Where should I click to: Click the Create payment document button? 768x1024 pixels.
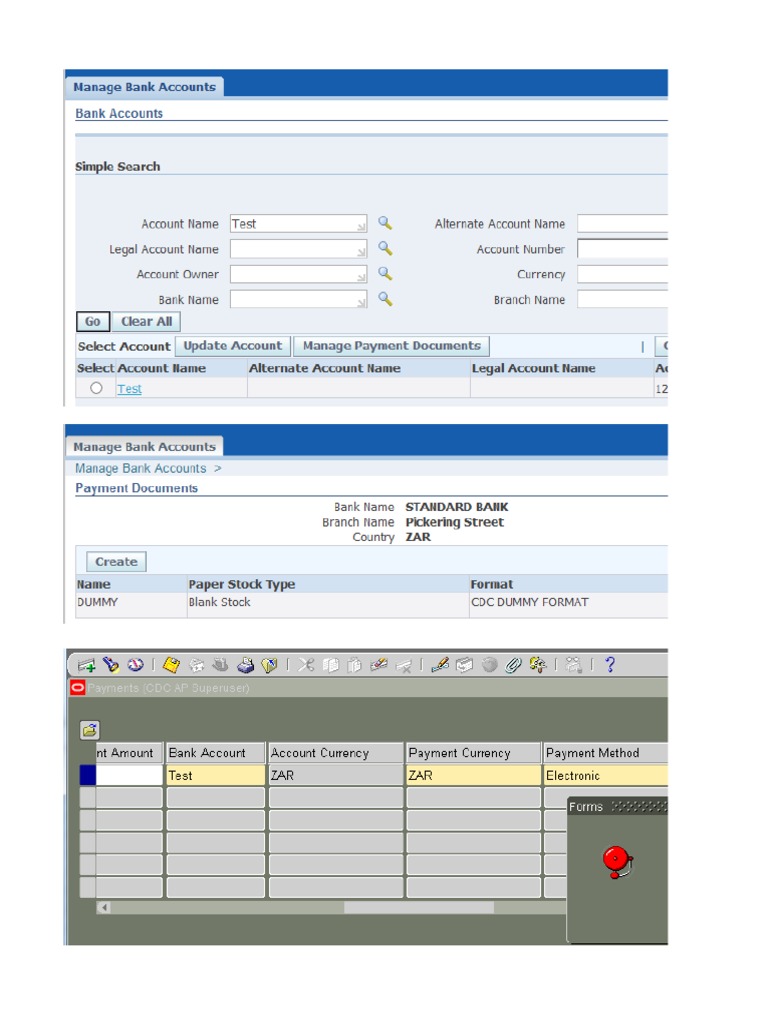(x=116, y=562)
